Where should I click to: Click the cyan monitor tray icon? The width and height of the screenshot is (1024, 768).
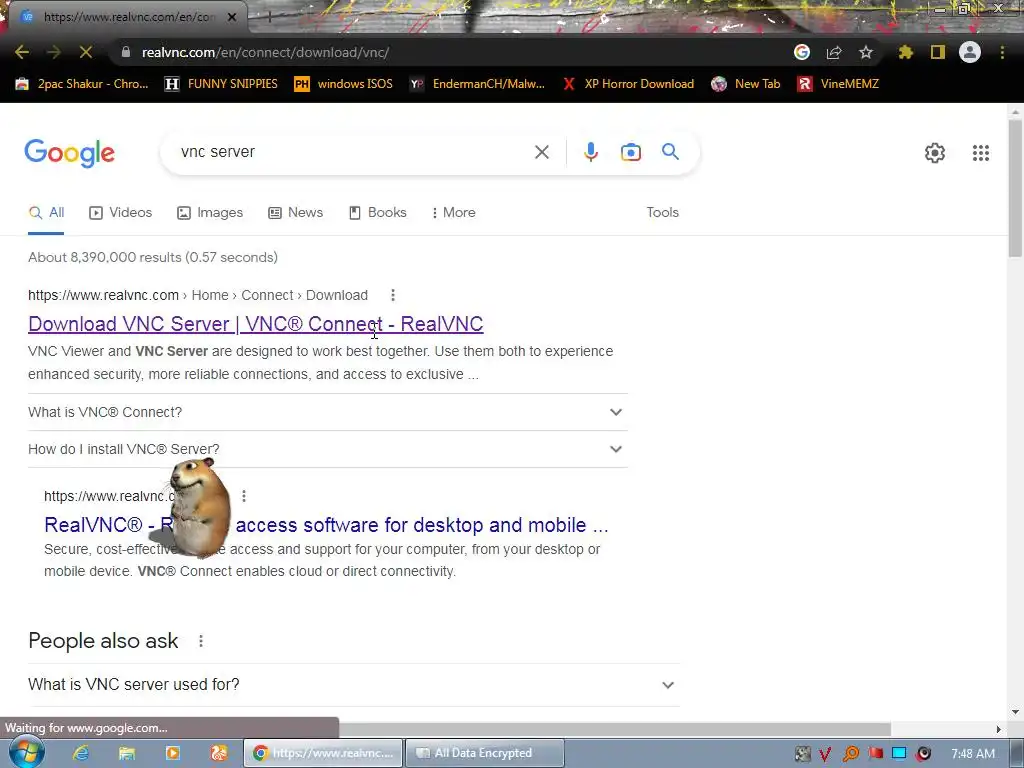(x=899, y=754)
